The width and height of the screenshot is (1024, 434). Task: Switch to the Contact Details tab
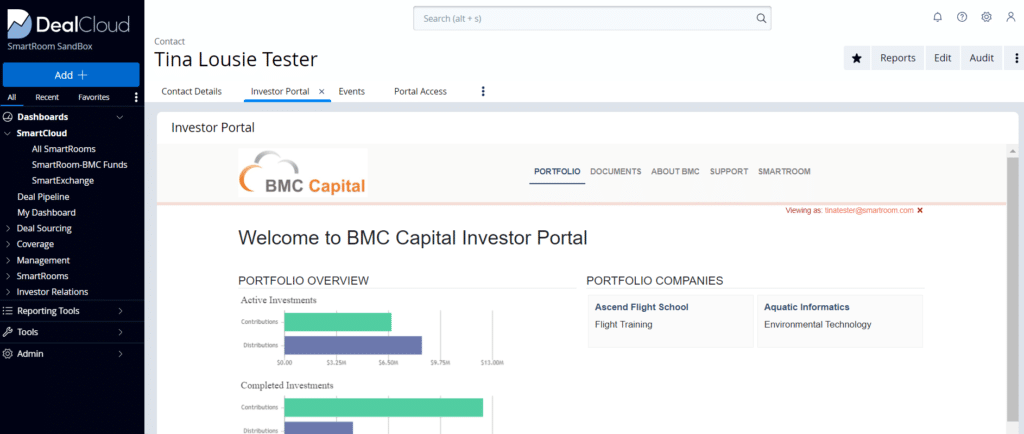[x=191, y=91]
